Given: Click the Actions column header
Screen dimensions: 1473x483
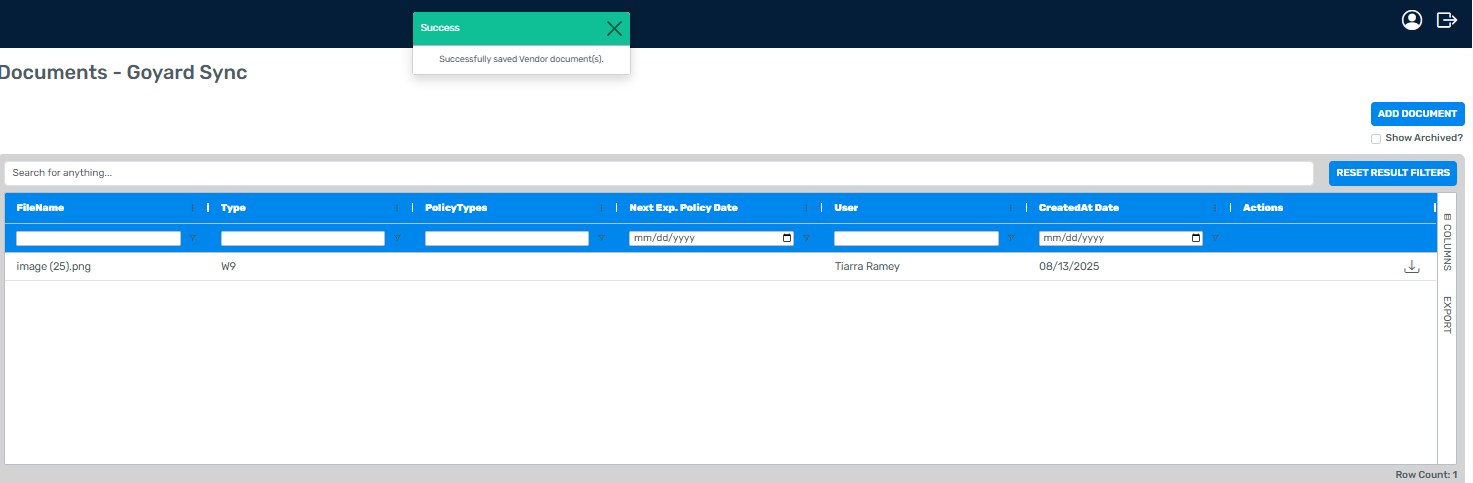Looking at the screenshot, I should pos(1263,208).
